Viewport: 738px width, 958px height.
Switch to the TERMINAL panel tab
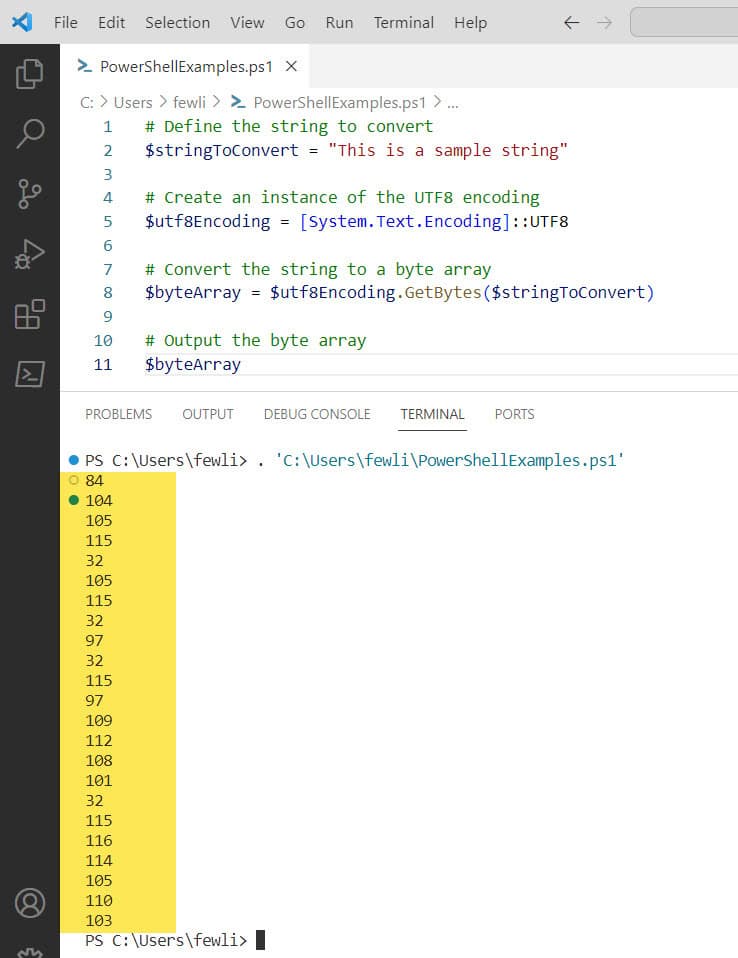coord(432,414)
